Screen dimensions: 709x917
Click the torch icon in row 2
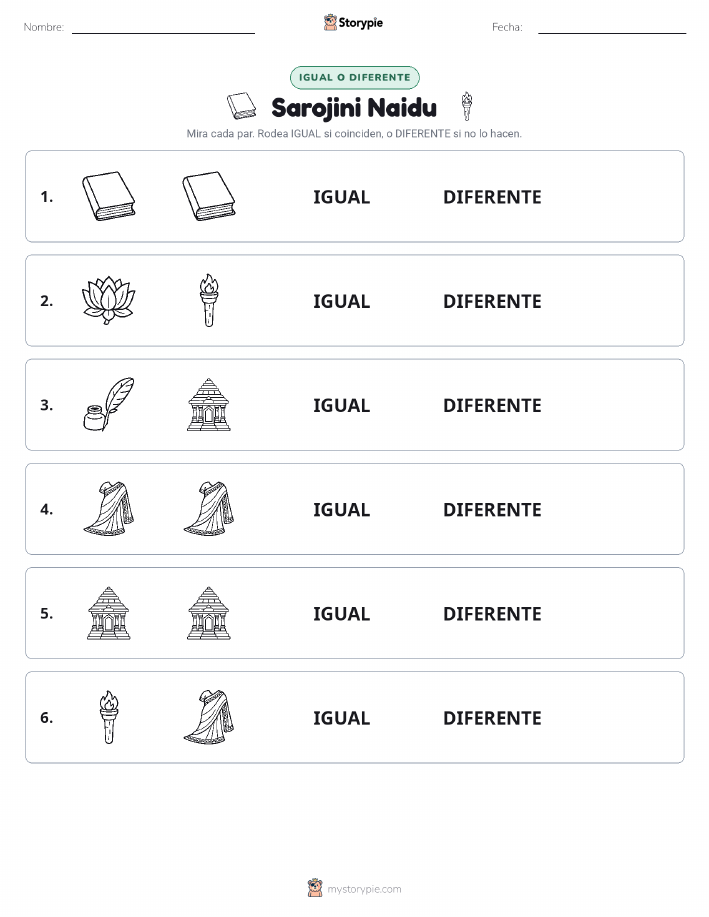coord(209,301)
